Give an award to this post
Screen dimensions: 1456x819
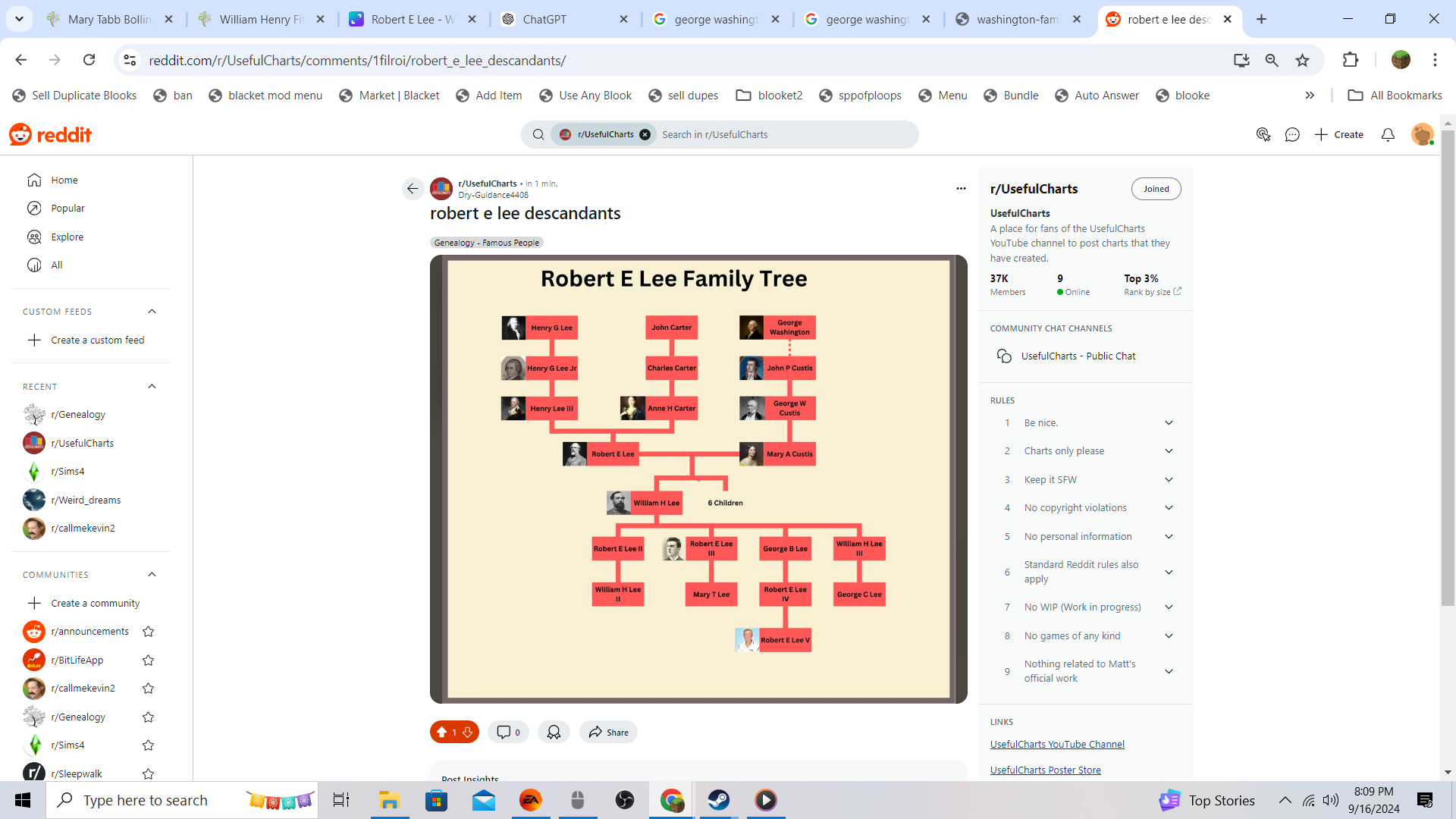[x=554, y=732]
